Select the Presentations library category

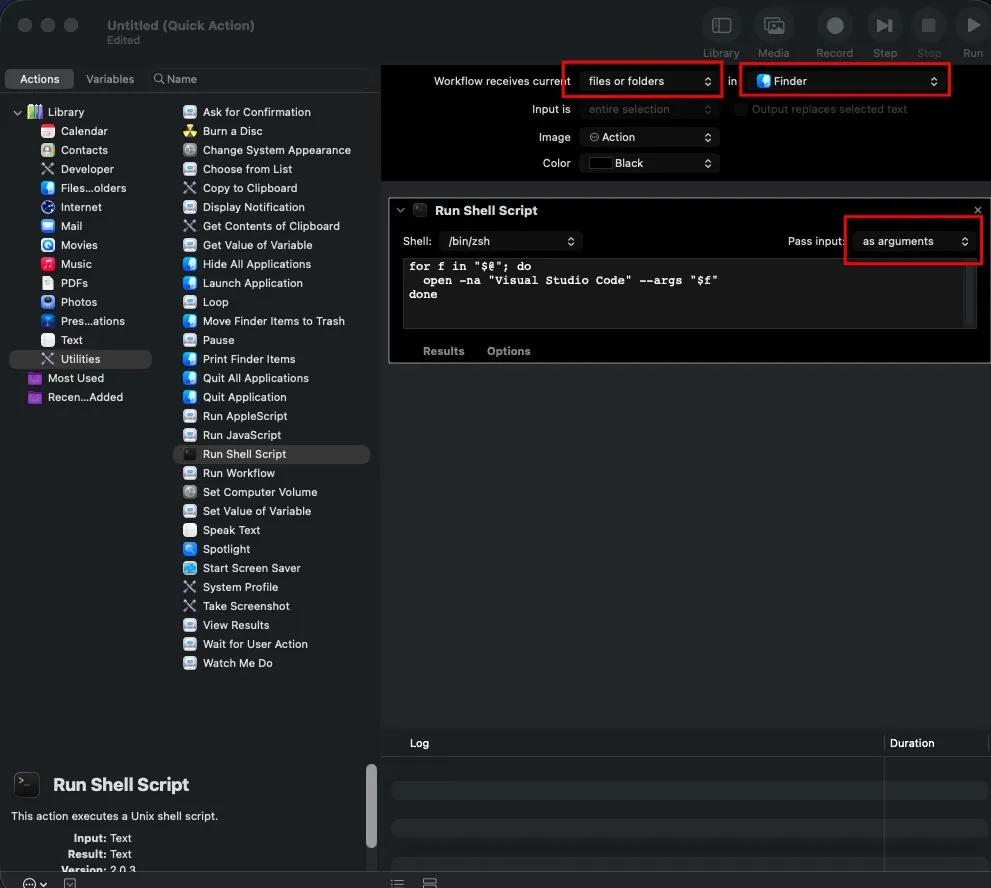tap(92, 320)
